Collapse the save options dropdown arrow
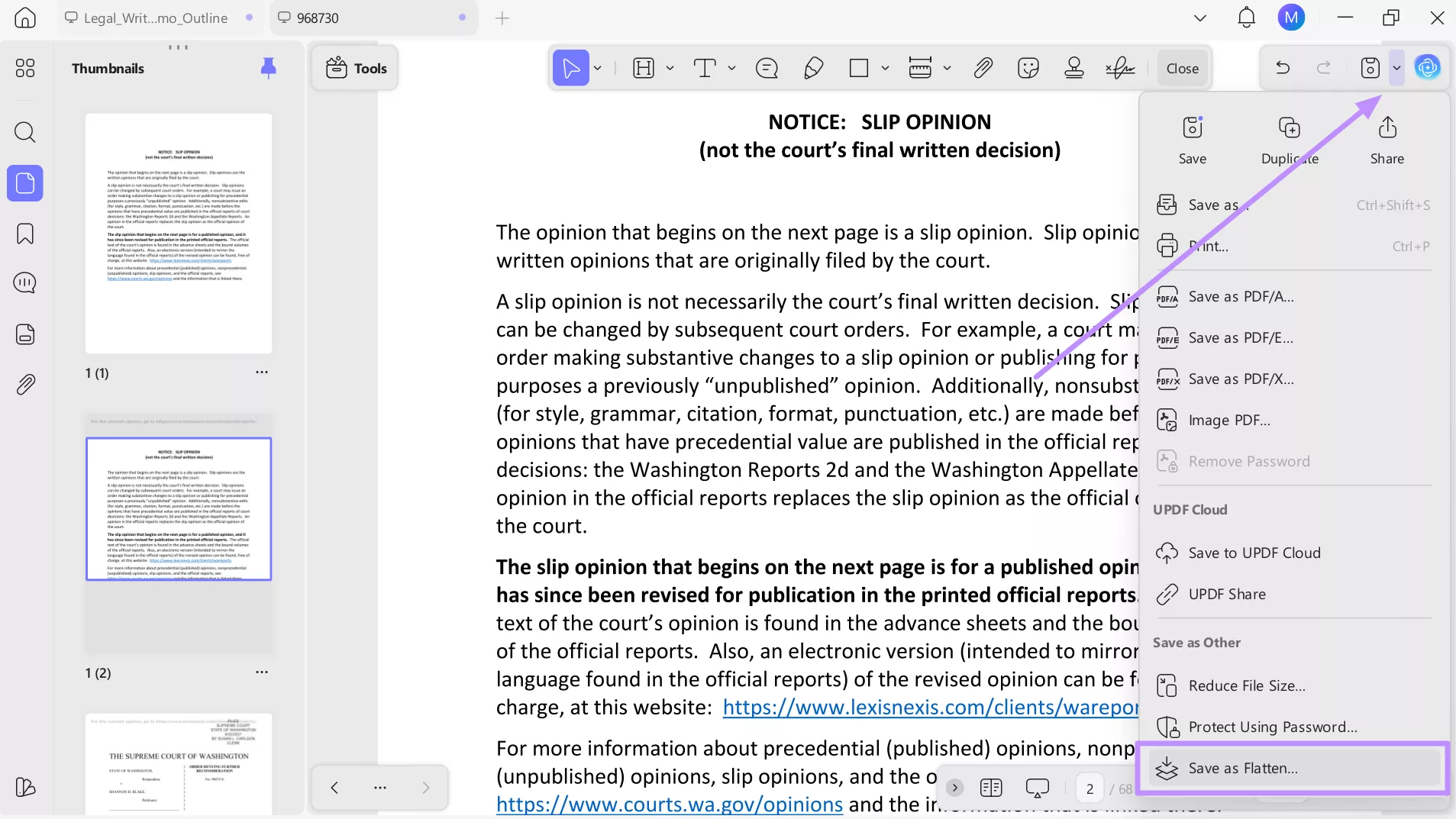This screenshot has height=819, width=1456. coord(1396,68)
